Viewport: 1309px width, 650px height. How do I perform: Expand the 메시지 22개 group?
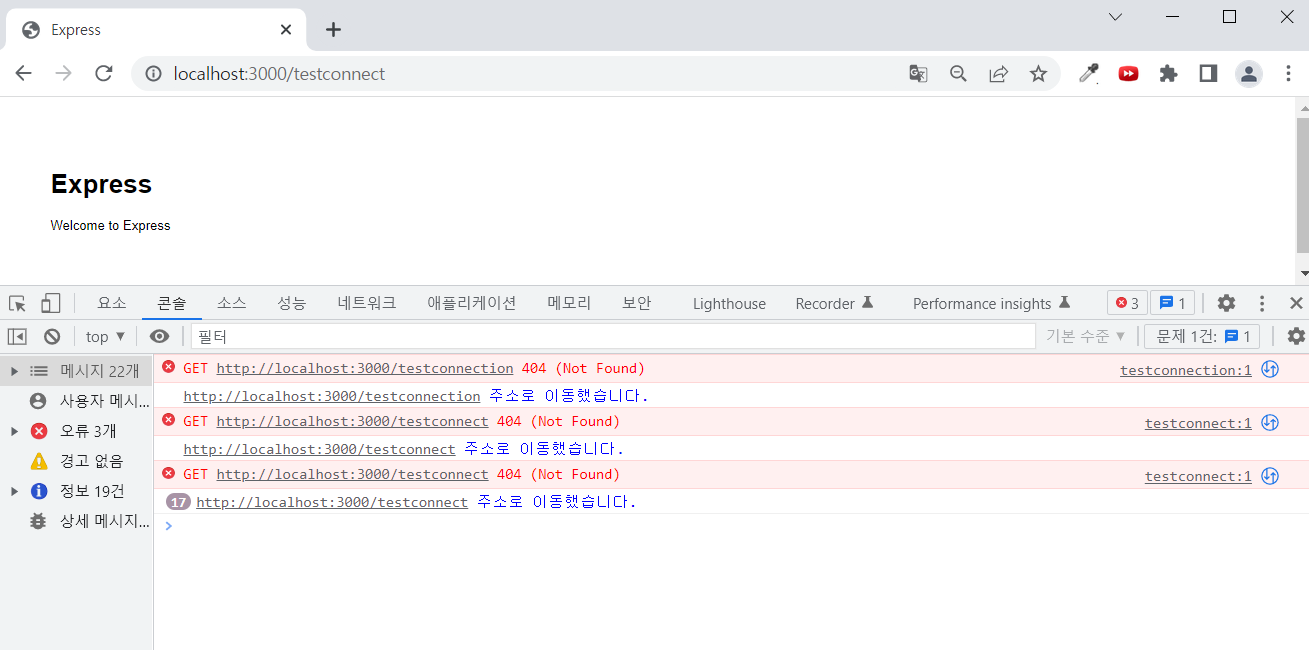click(x=14, y=371)
